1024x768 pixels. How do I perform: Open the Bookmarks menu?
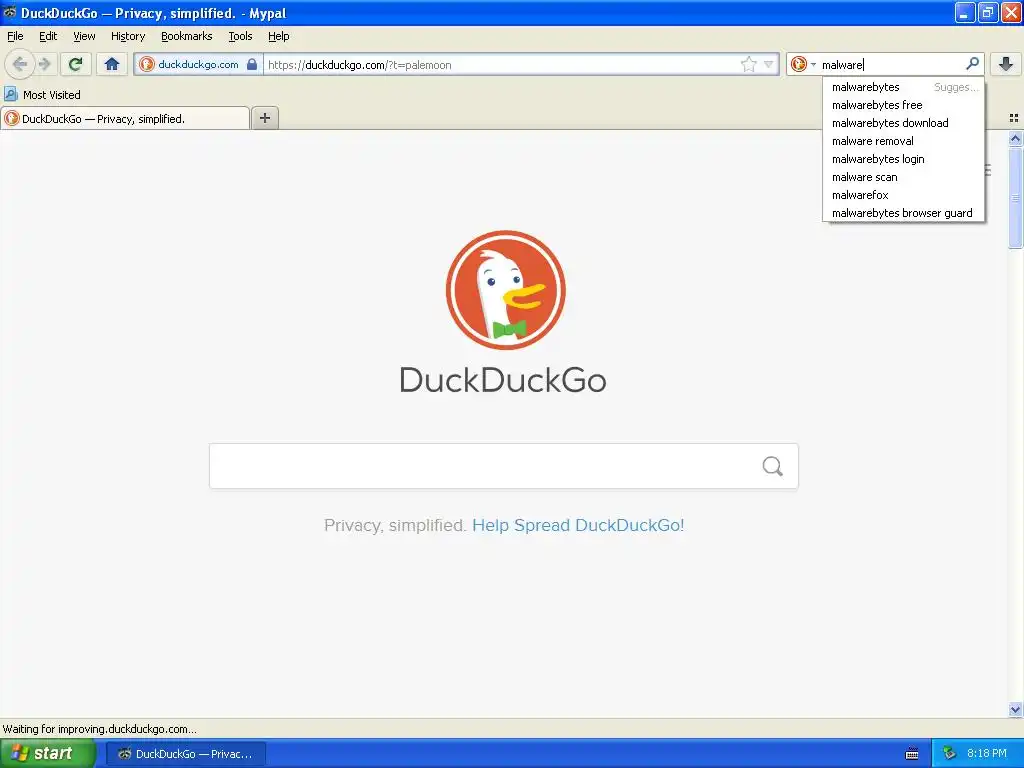(187, 37)
